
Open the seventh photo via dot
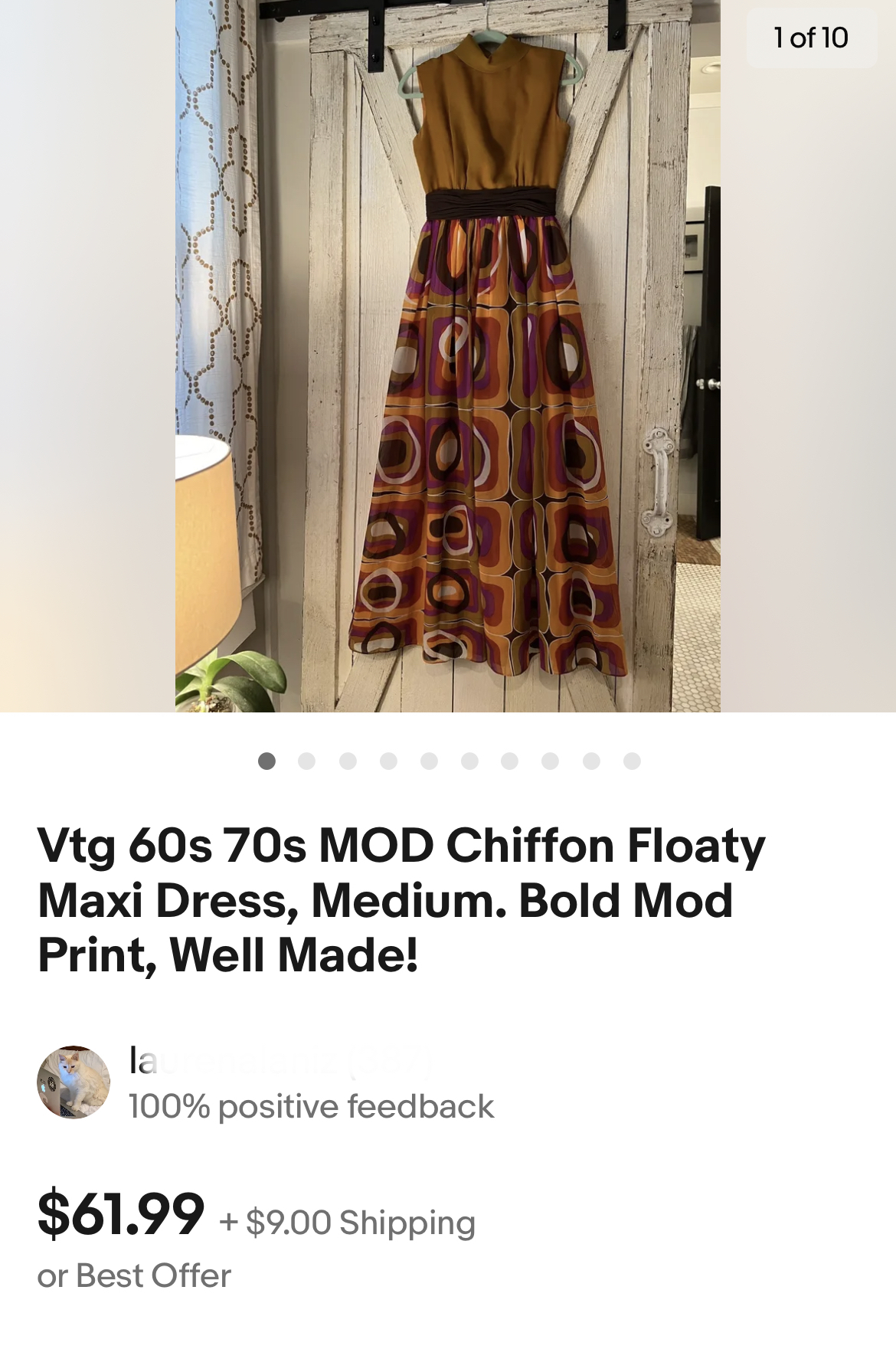tap(510, 761)
